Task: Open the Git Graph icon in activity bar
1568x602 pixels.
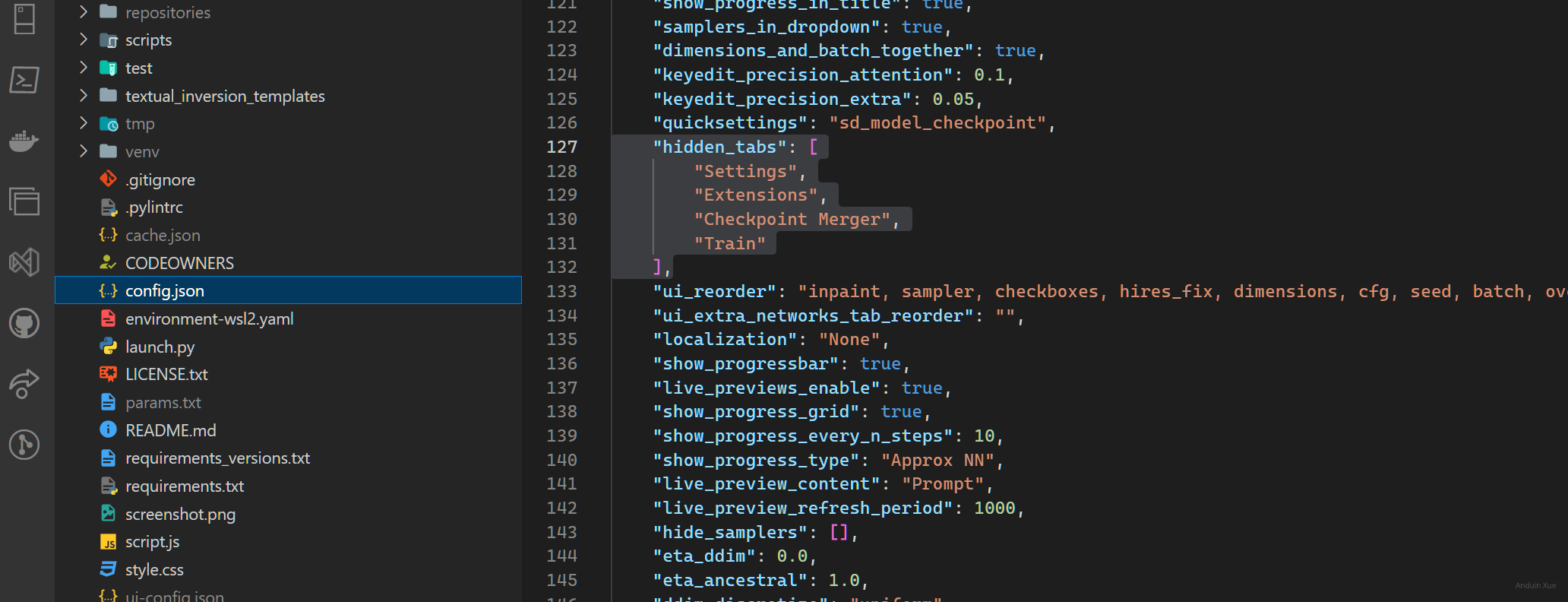Action: pos(24,444)
